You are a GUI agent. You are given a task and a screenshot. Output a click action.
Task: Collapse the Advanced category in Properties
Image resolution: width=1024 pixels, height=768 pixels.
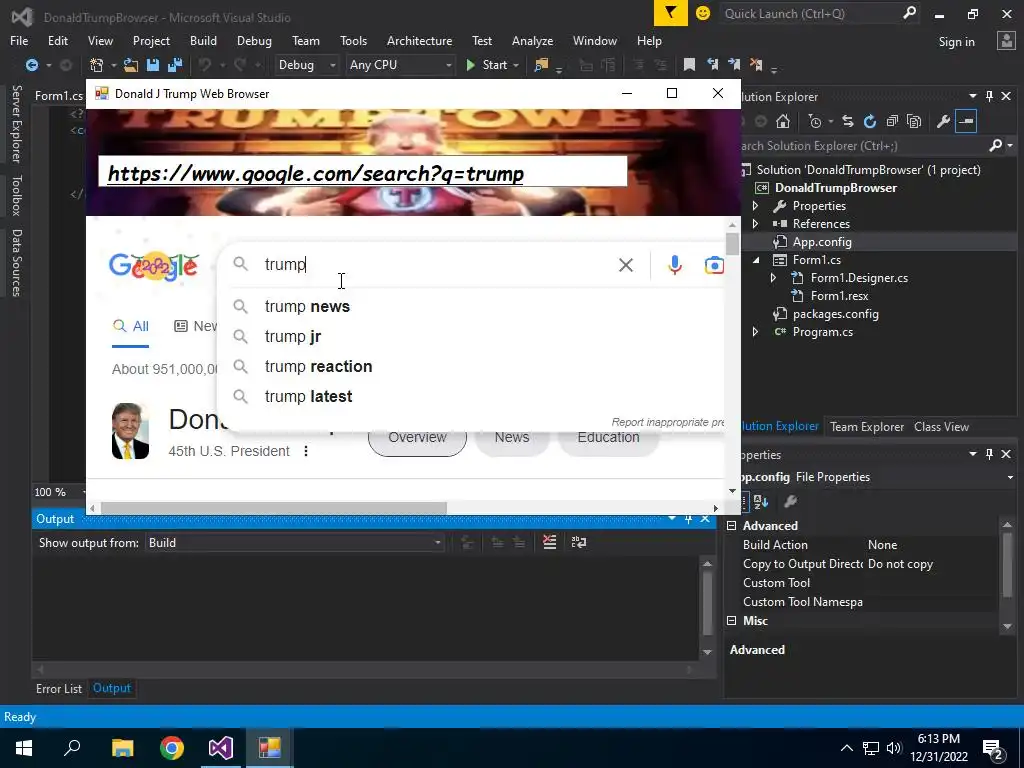pyautogui.click(x=731, y=526)
